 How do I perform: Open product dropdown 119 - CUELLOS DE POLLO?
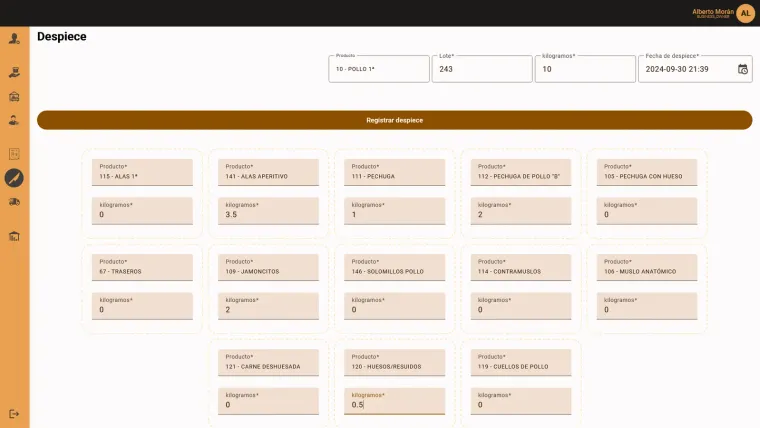click(521, 362)
